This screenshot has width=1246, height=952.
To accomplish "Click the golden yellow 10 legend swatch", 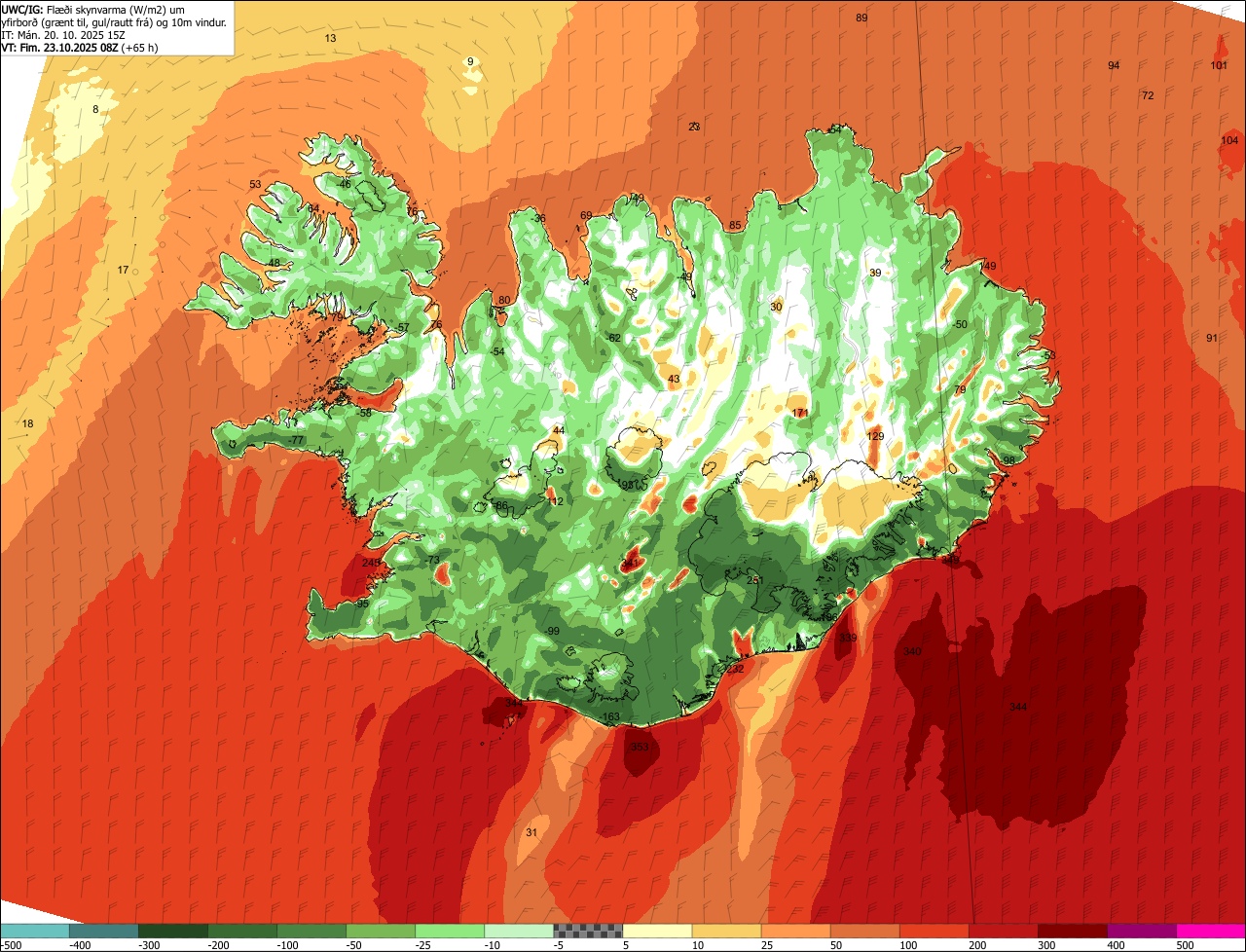I will pyautogui.click(x=726, y=931).
